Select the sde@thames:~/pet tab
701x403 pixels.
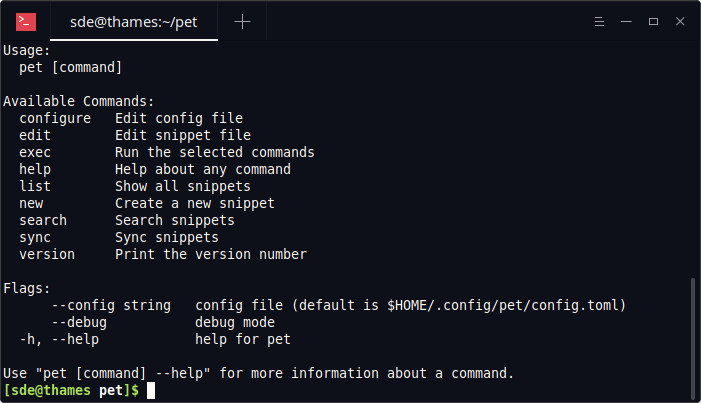(134, 22)
